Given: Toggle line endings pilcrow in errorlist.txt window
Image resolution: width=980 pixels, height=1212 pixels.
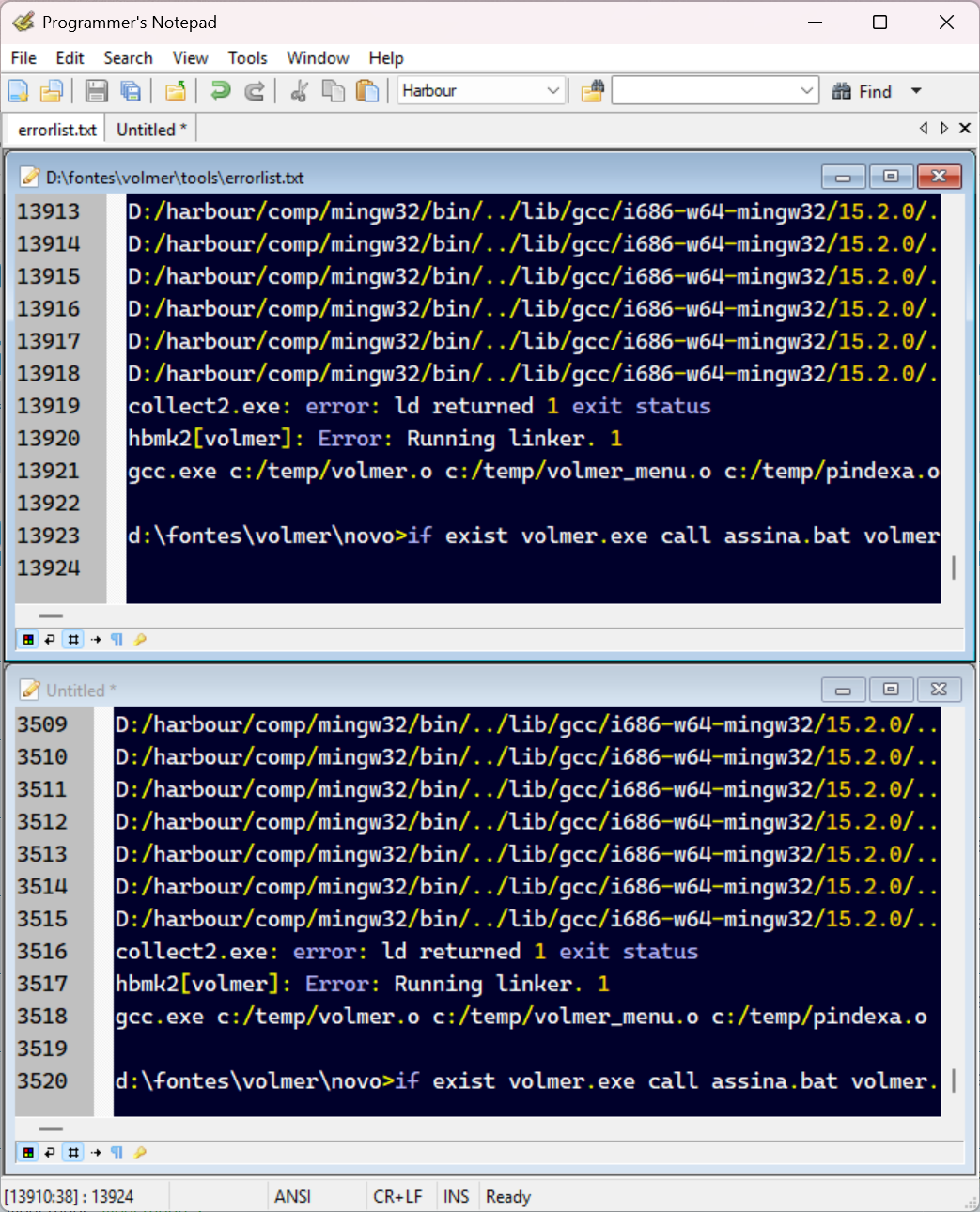Looking at the screenshot, I should [x=117, y=640].
